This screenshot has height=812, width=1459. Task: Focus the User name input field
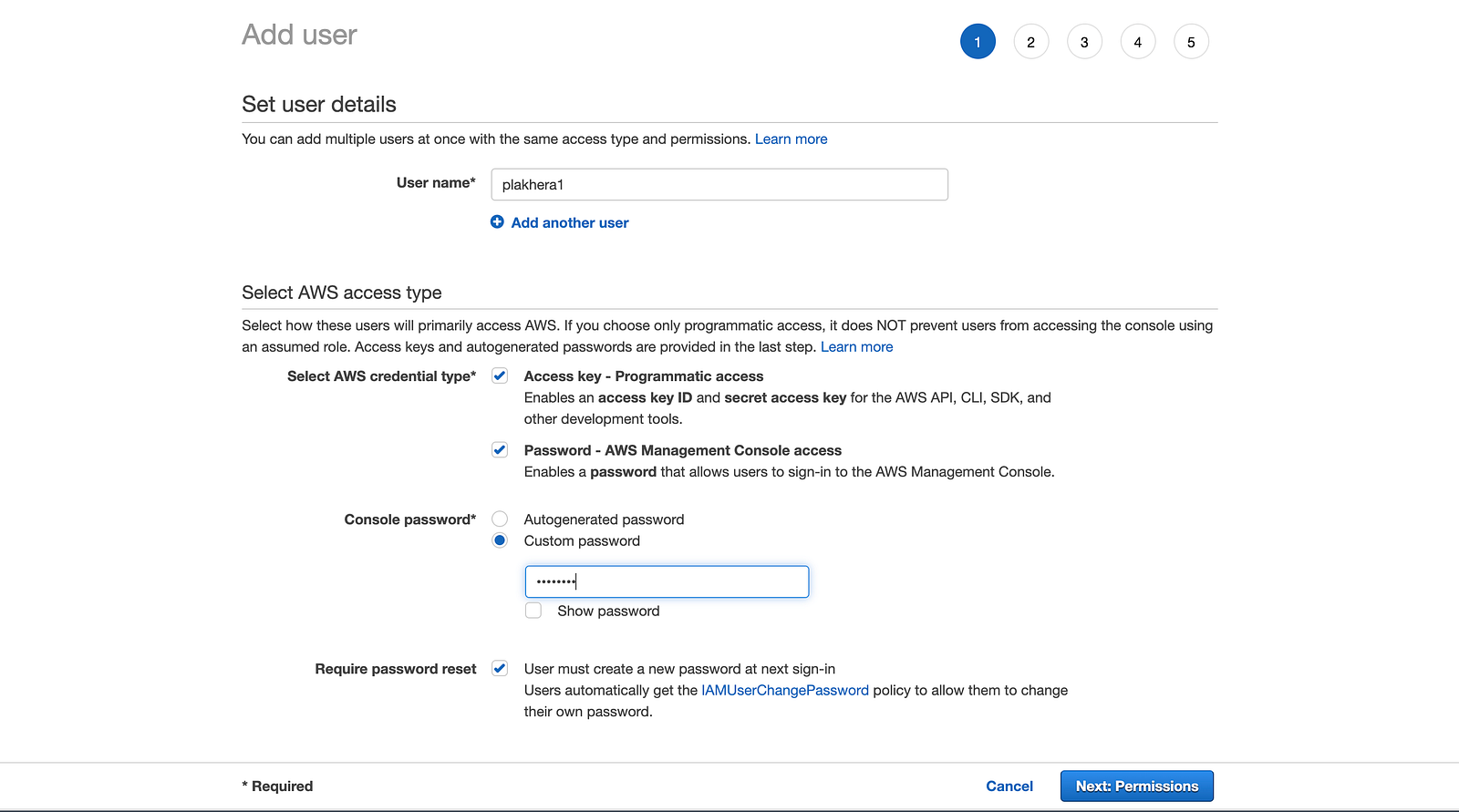click(719, 184)
